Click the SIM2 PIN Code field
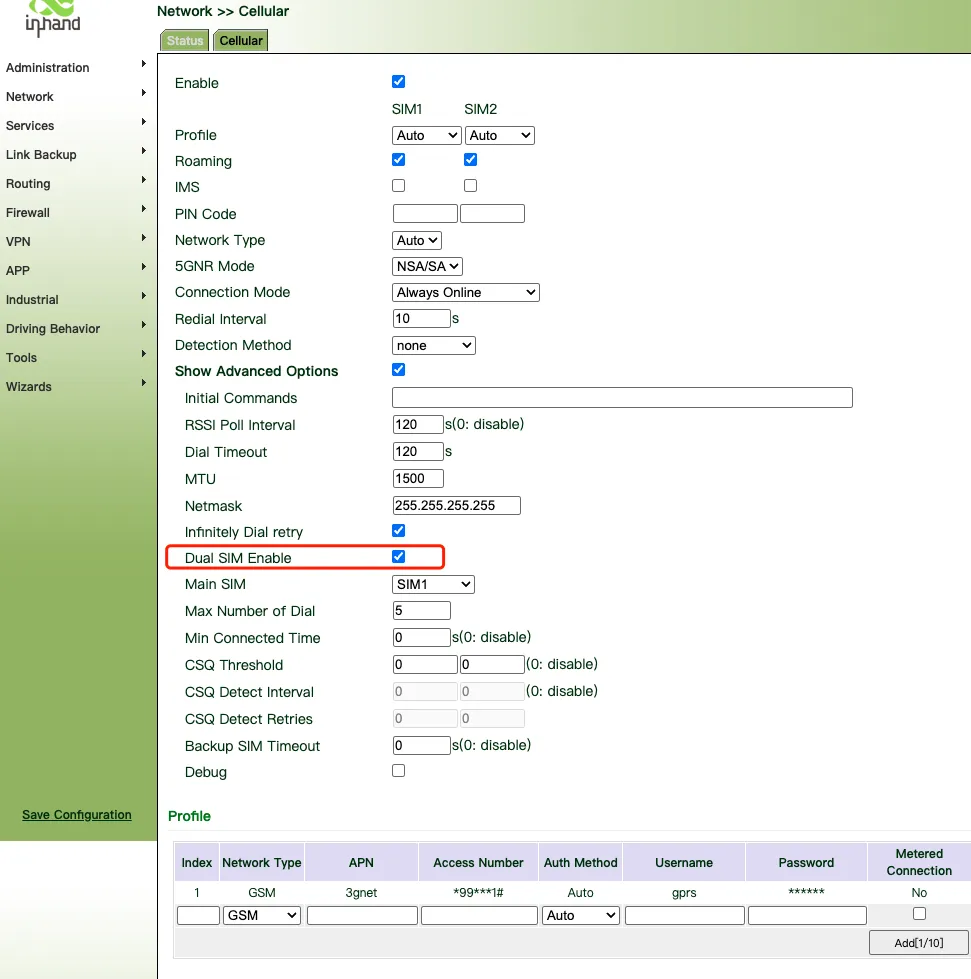This screenshot has height=979, width=971. click(x=492, y=214)
